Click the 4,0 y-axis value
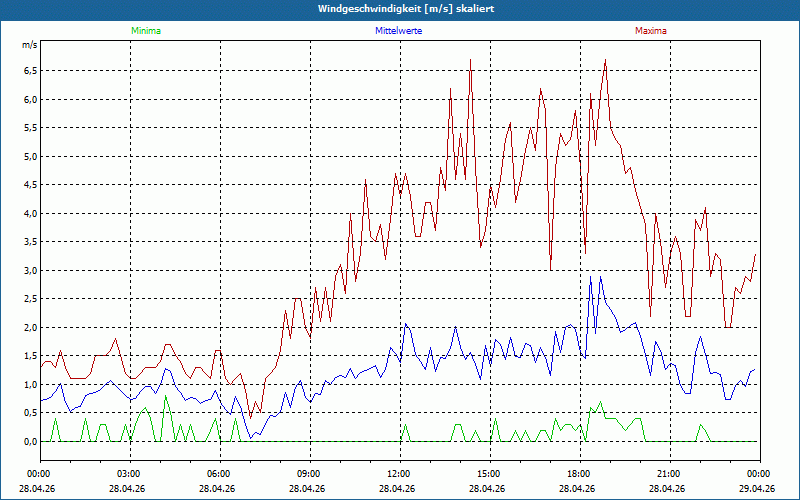 point(30,214)
